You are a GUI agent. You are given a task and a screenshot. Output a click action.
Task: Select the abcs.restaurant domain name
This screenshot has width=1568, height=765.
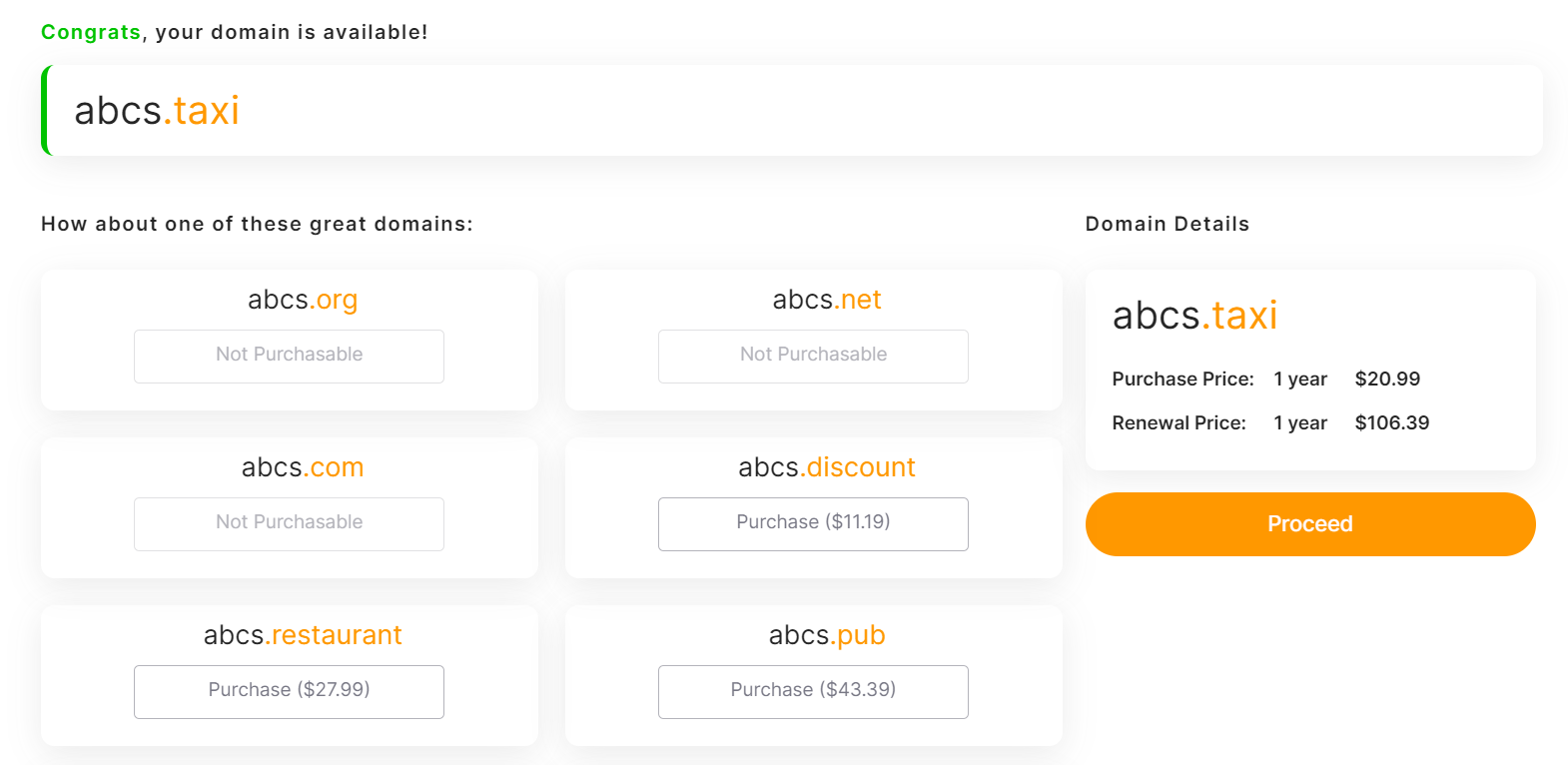[x=303, y=635]
